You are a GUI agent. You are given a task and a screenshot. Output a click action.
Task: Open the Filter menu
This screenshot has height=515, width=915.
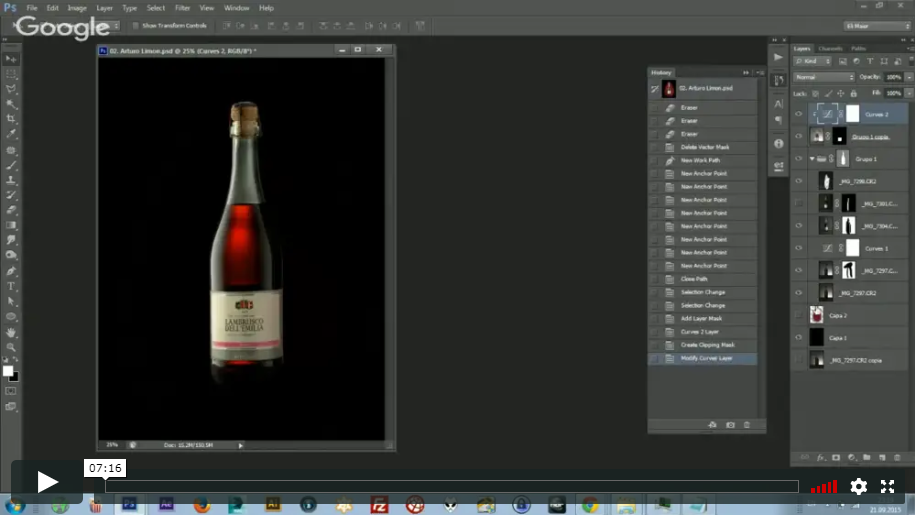[183, 8]
